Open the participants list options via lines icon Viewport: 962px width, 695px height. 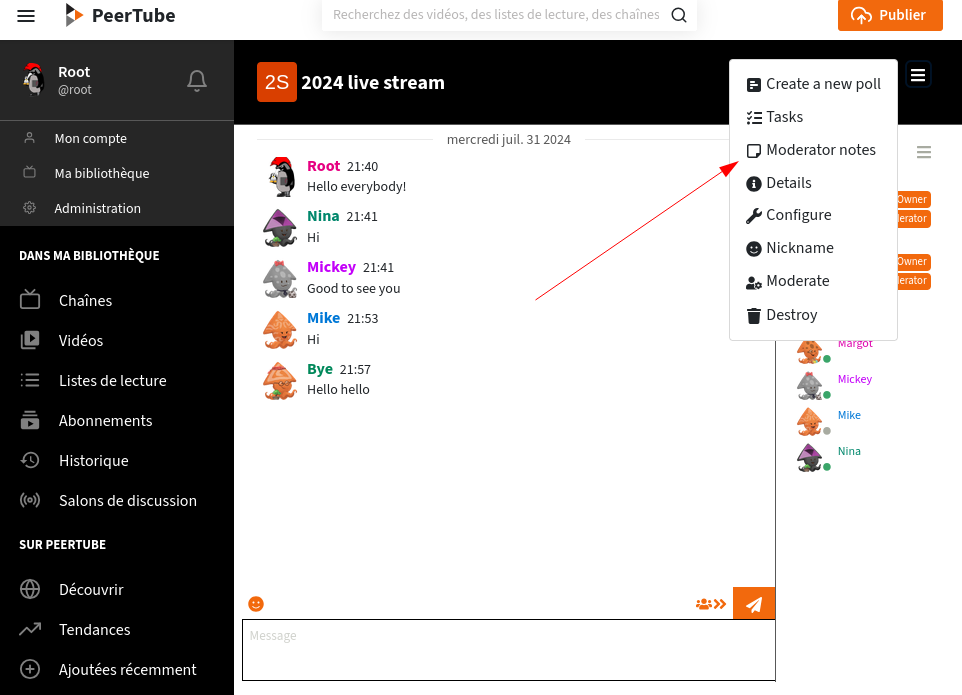[x=924, y=152]
